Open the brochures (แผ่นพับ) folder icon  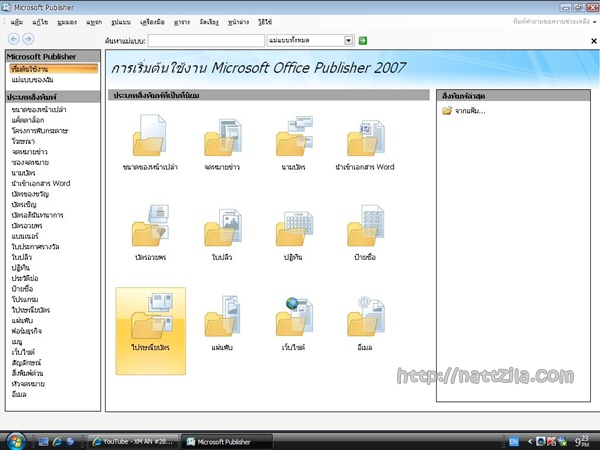click(x=222, y=316)
